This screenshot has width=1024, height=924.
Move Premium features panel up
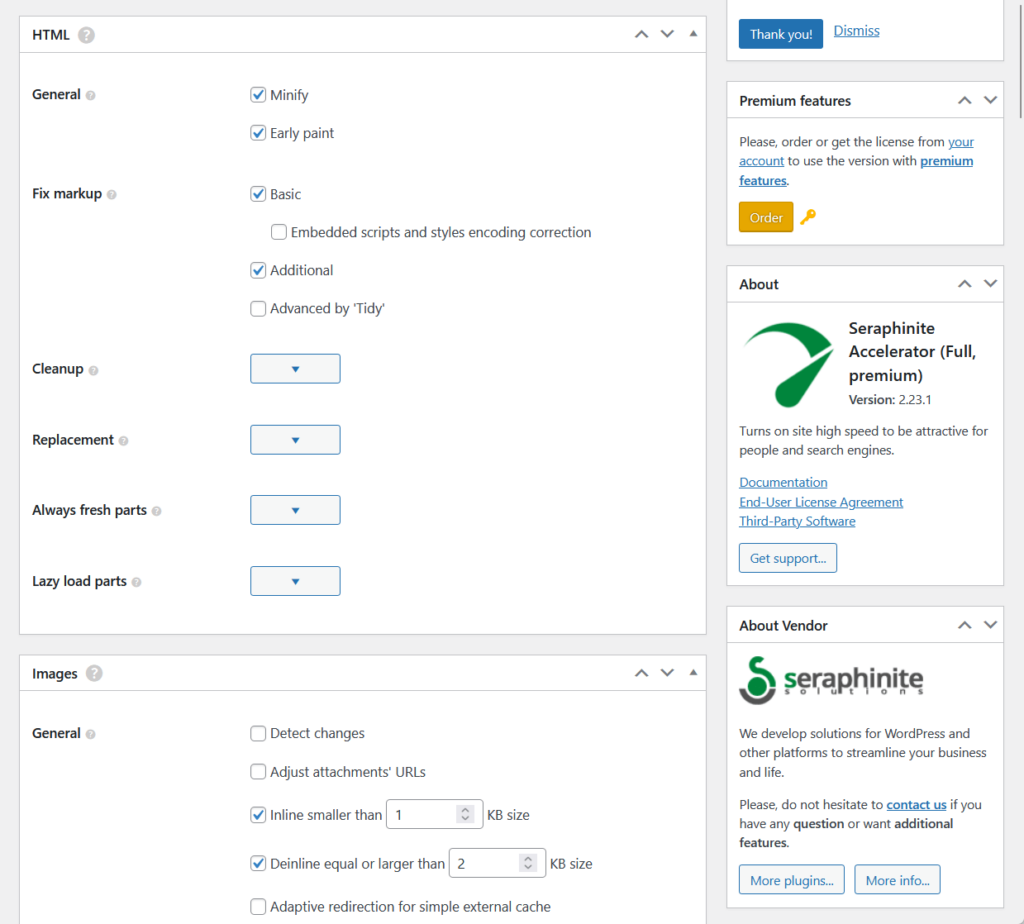965,100
